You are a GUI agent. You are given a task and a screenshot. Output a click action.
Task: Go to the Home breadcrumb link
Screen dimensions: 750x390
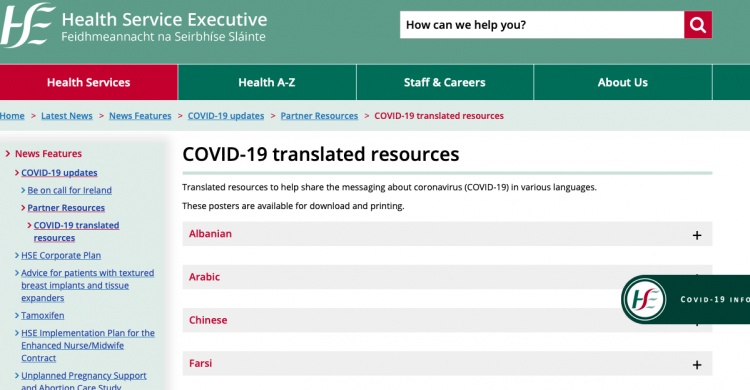pos(12,116)
